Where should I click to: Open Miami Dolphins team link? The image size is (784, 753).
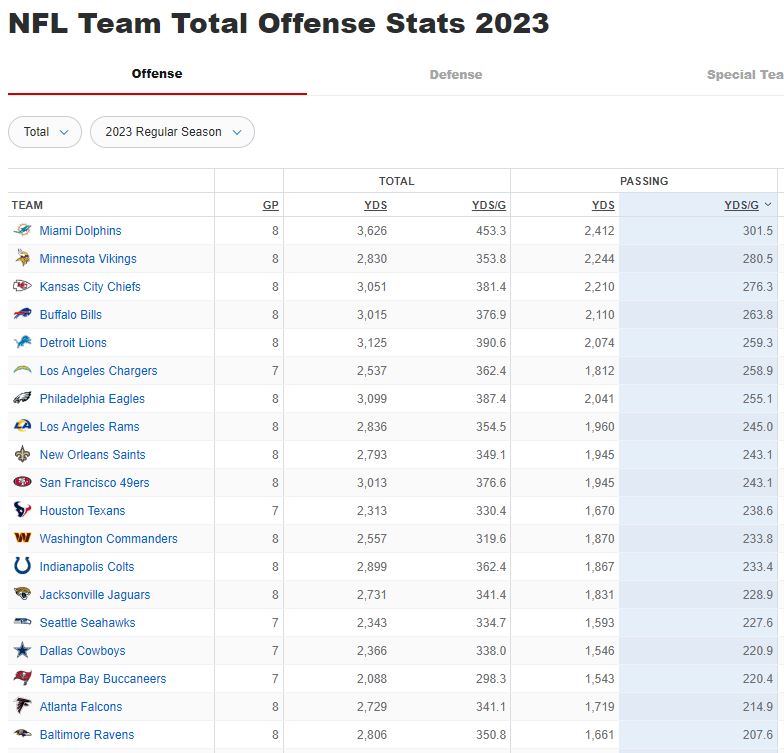coord(80,230)
